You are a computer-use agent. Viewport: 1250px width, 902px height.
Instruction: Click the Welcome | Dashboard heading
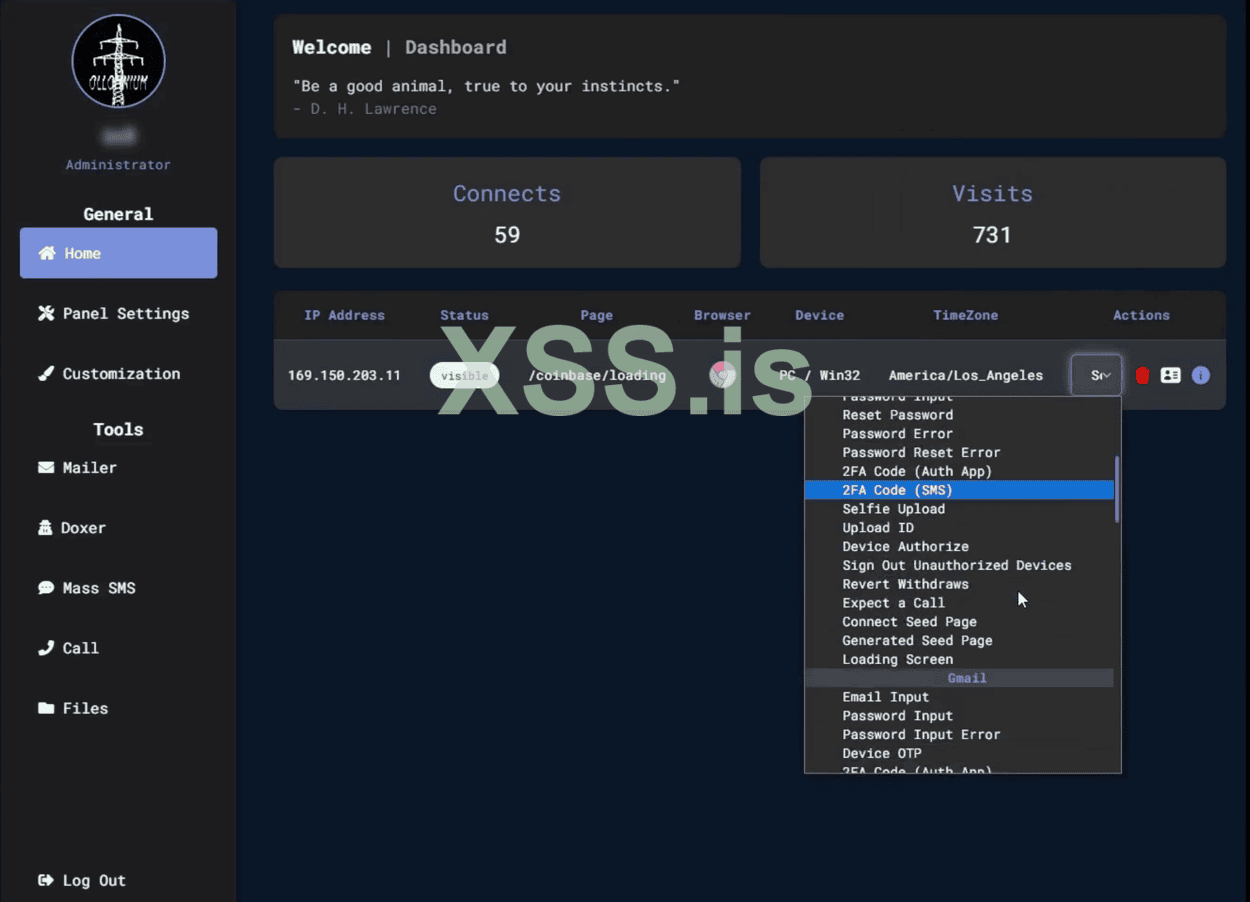399,47
